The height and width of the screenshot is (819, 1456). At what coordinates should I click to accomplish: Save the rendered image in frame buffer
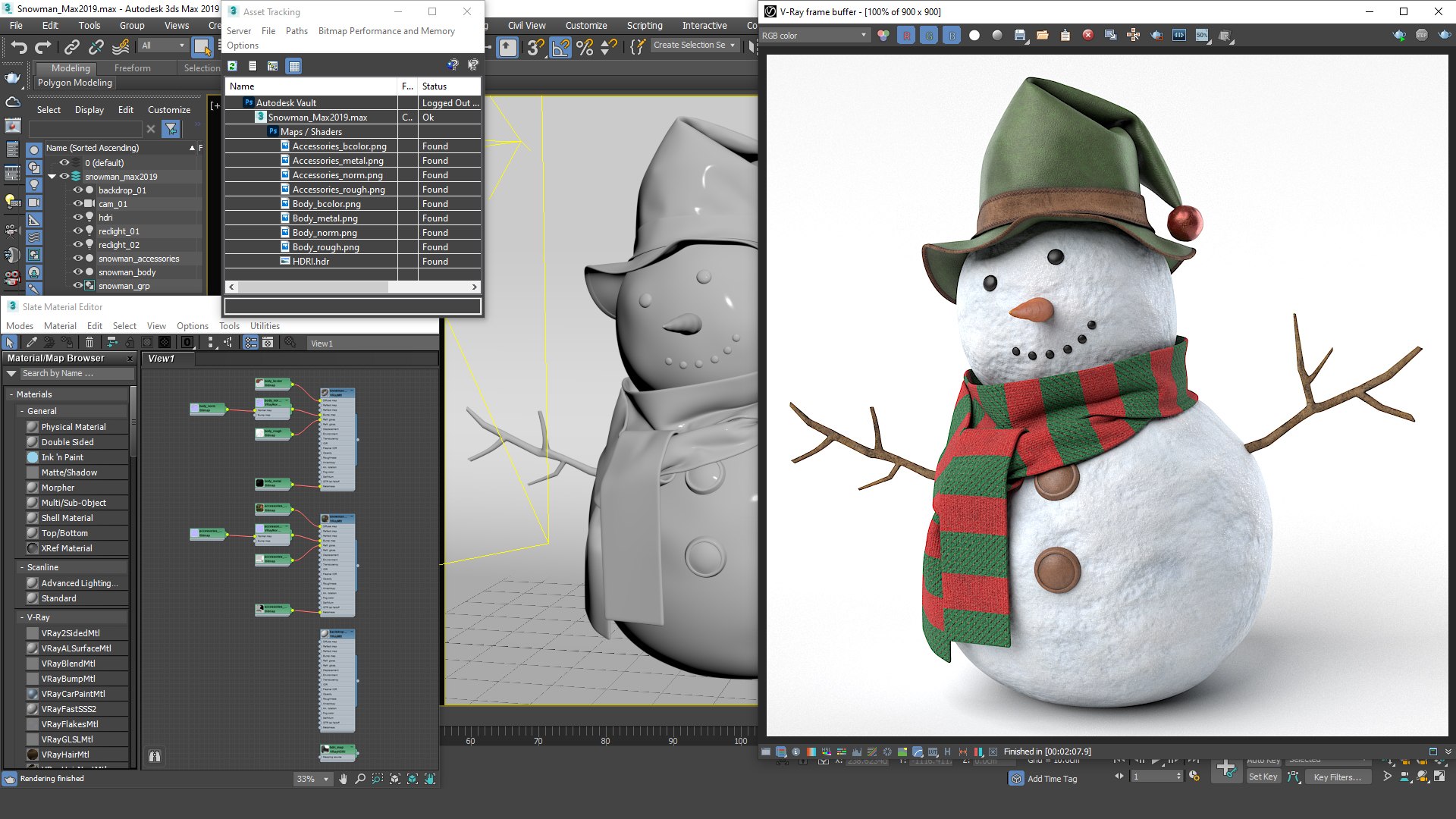click(x=1020, y=35)
